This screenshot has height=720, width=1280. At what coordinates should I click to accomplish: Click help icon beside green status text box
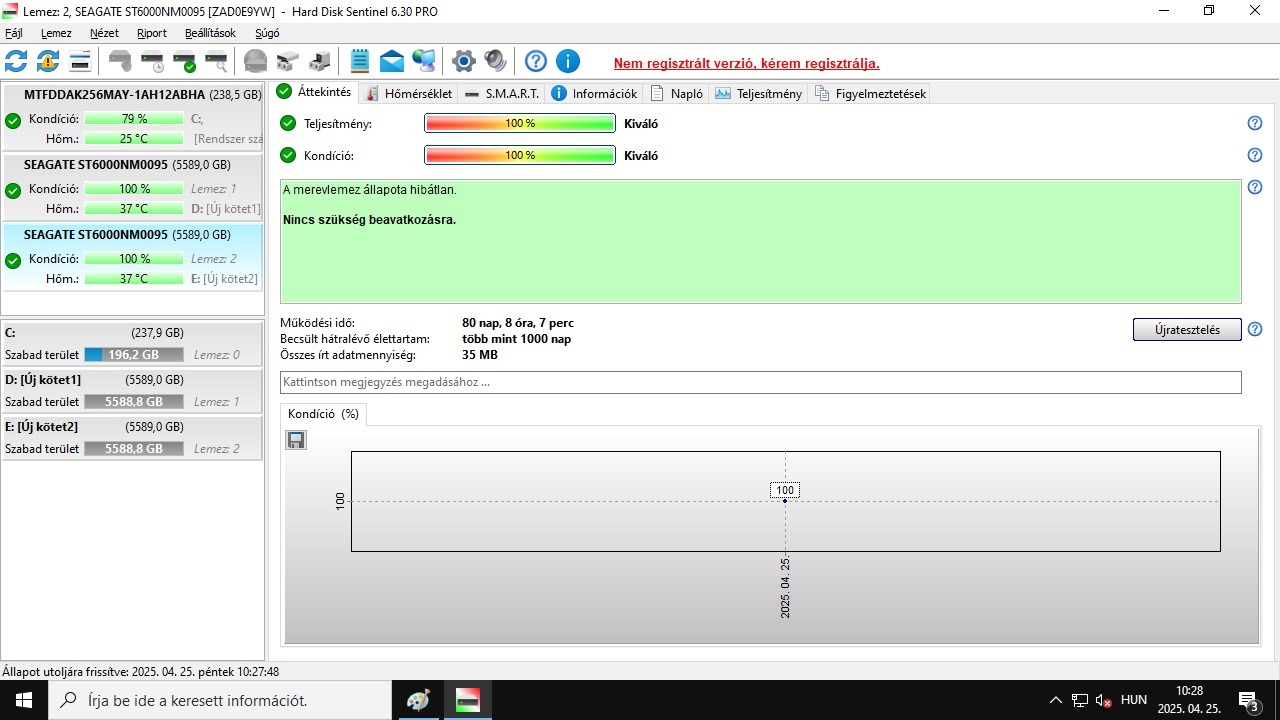pyautogui.click(x=1255, y=187)
